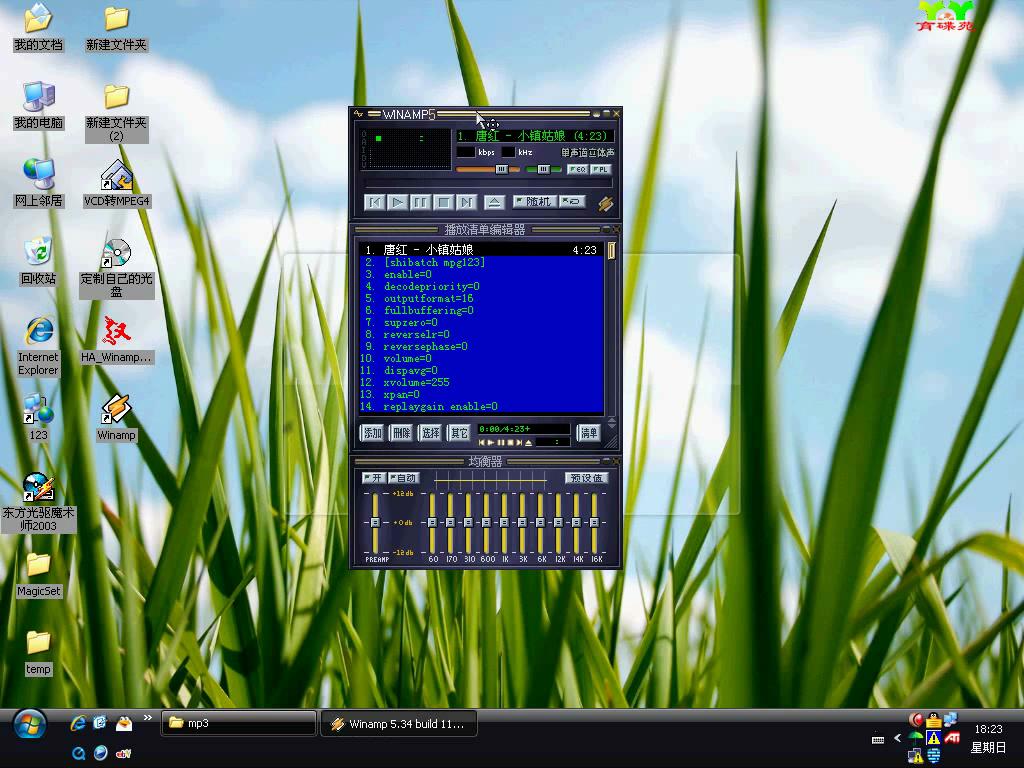Open 我的电脑 desktop icon
The height and width of the screenshot is (768, 1024).
click(38, 104)
